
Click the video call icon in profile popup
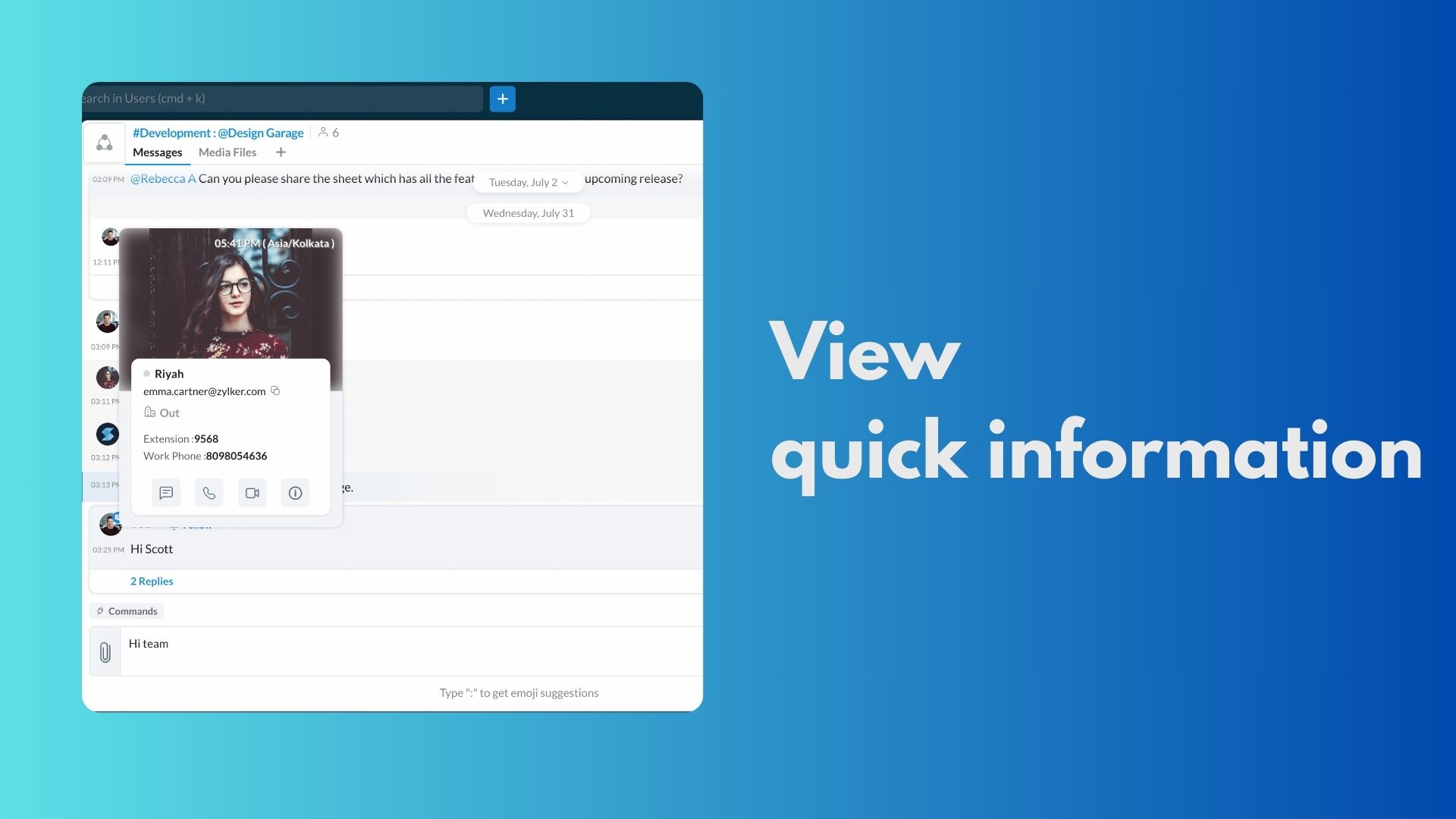coord(252,491)
